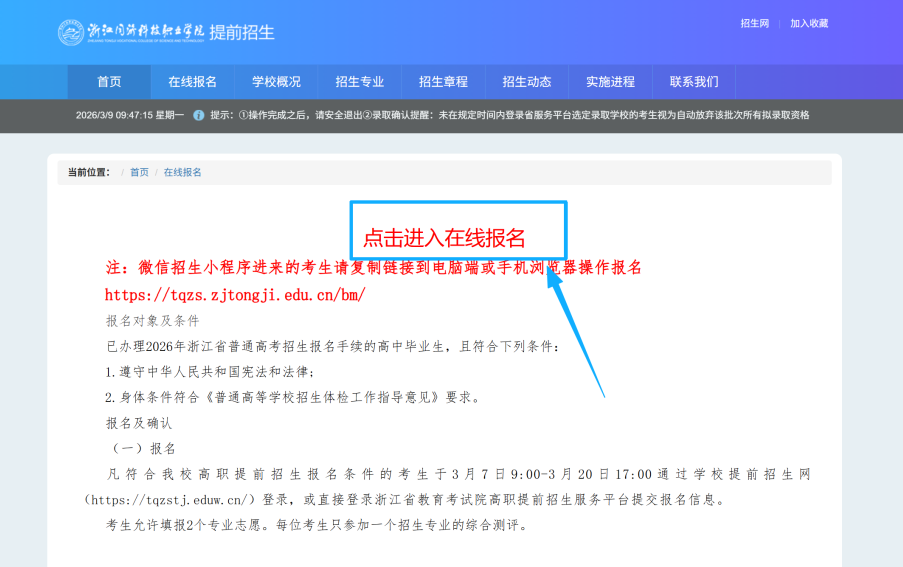Click the blue info icon before 提示
The height and width of the screenshot is (567, 903).
coord(198,115)
